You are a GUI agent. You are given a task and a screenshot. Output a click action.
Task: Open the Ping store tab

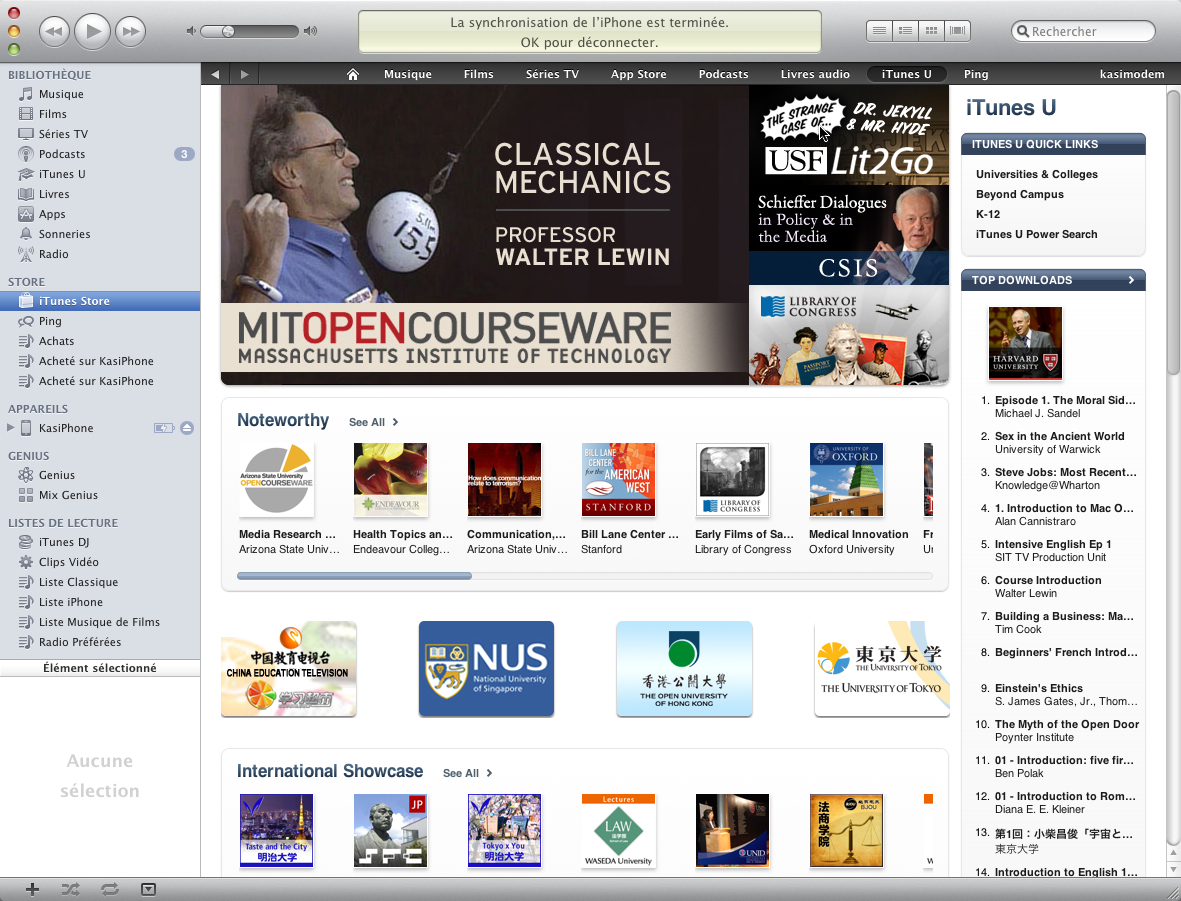(975, 74)
